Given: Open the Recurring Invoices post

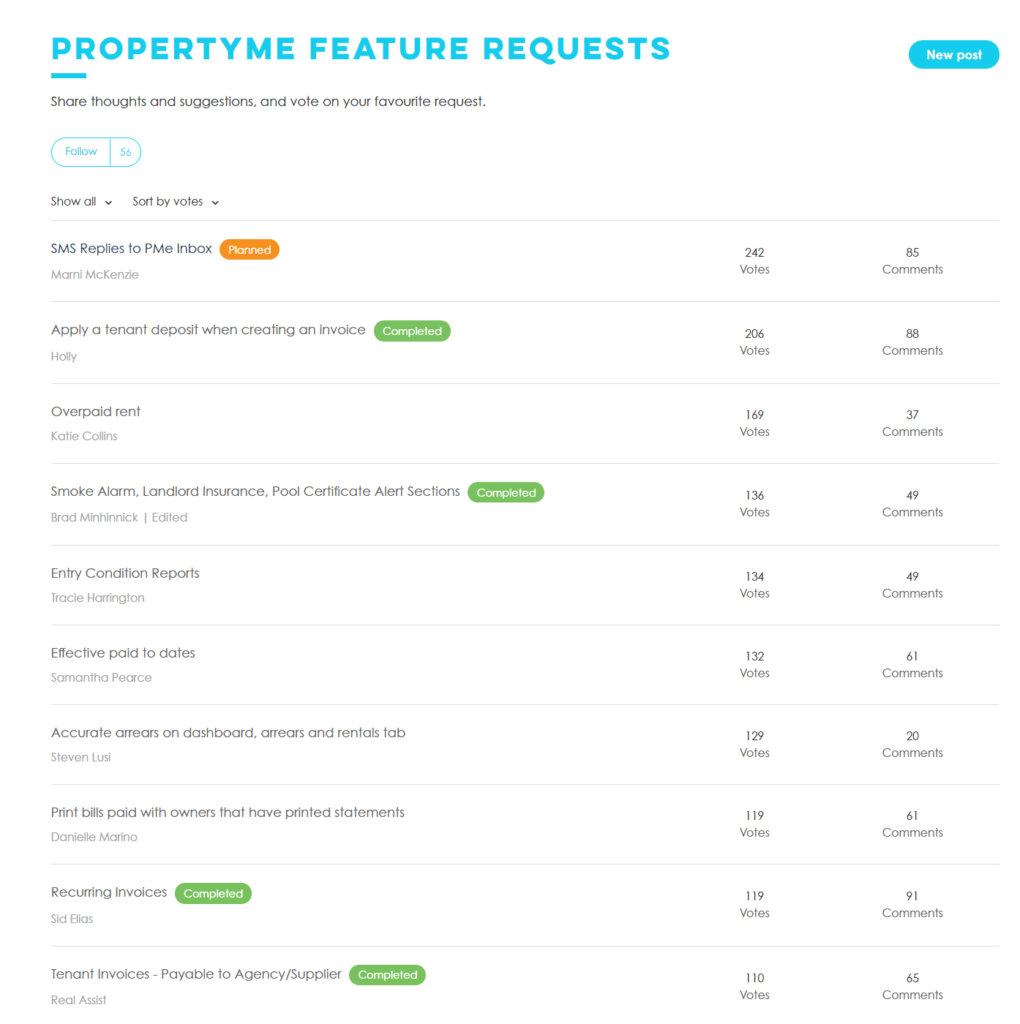Looking at the screenshot, I should point(109,892).
